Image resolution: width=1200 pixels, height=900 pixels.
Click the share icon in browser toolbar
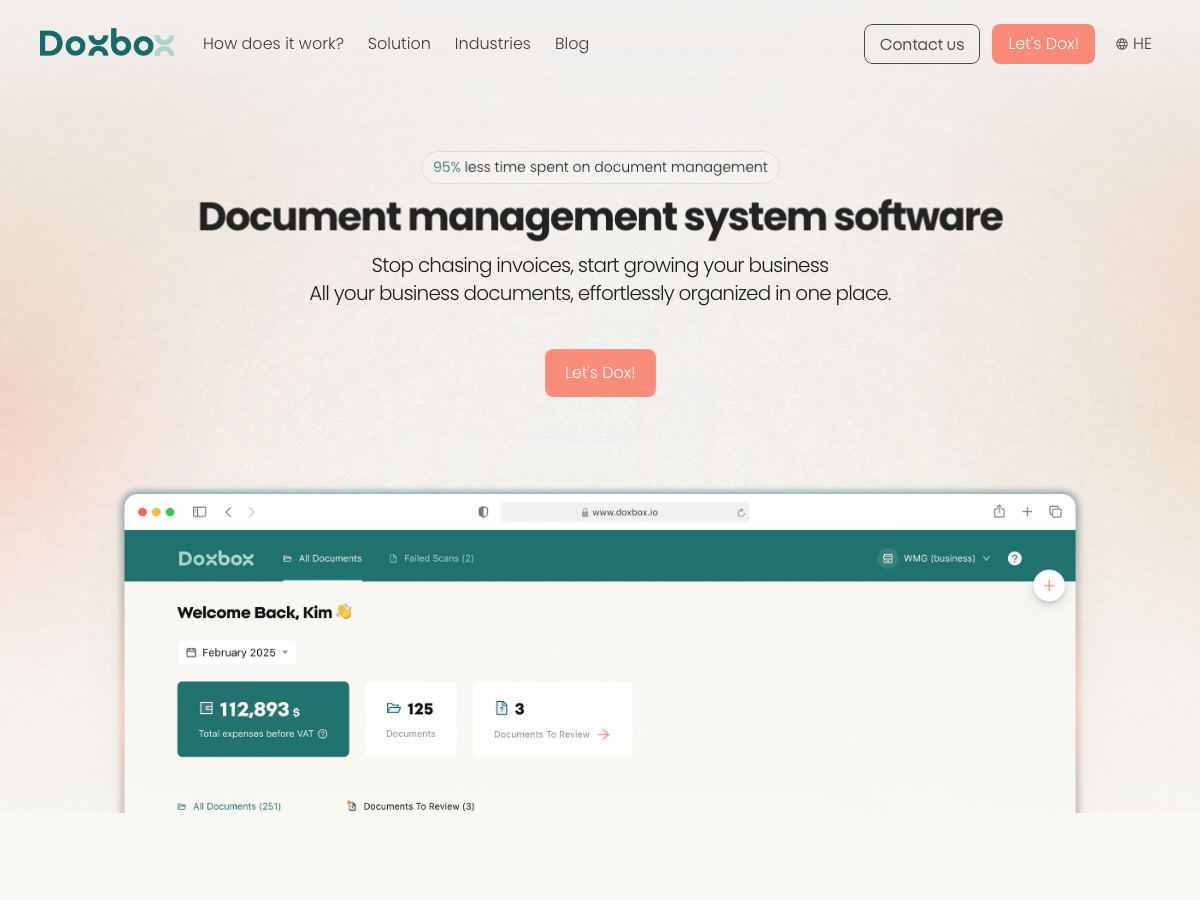tap(999, 512)
